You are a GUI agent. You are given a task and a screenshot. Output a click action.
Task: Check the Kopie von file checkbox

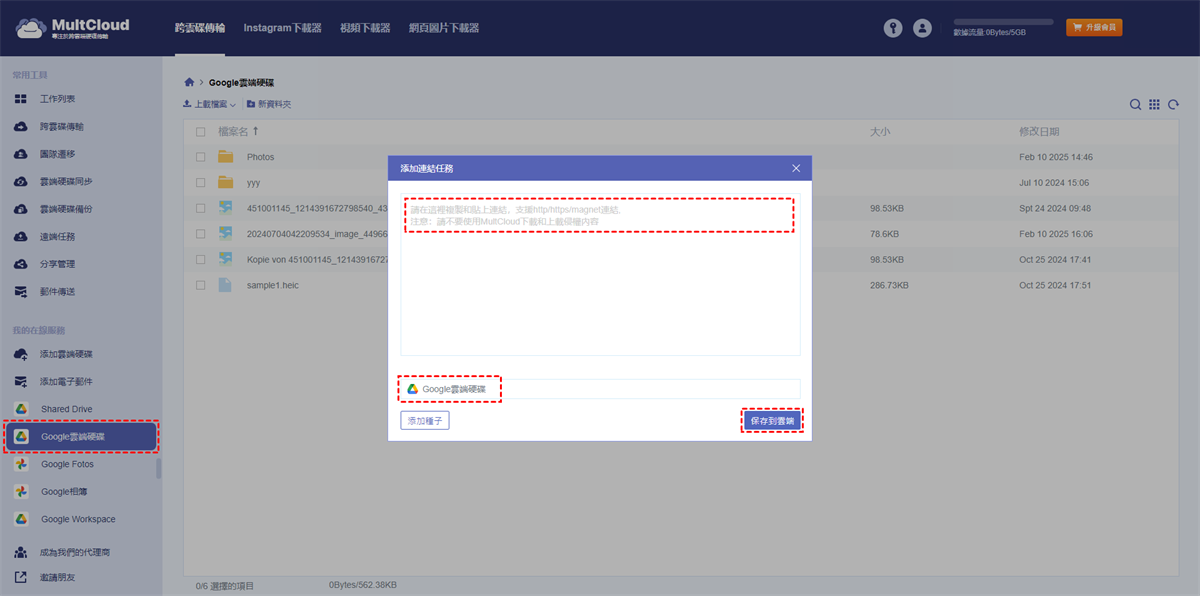(x=200, y=259)
